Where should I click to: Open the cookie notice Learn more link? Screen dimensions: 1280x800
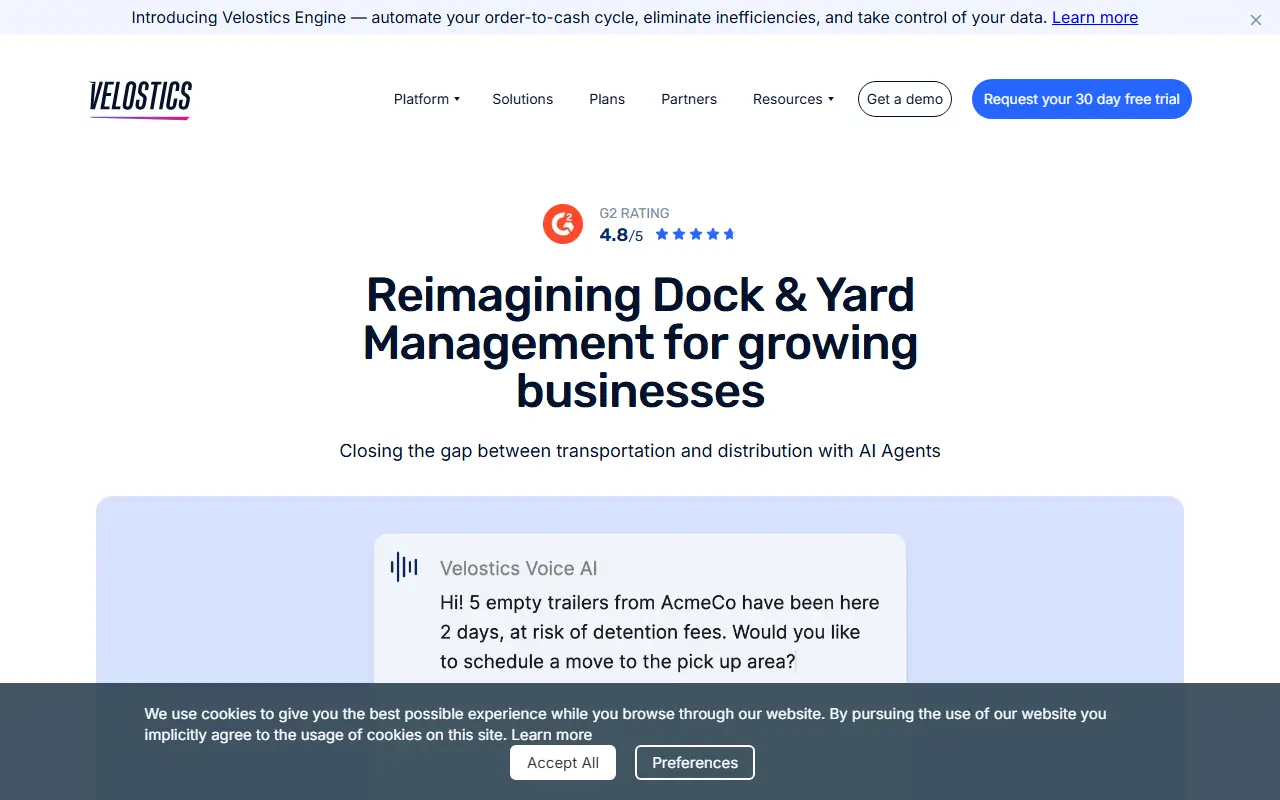click(551, 735)
